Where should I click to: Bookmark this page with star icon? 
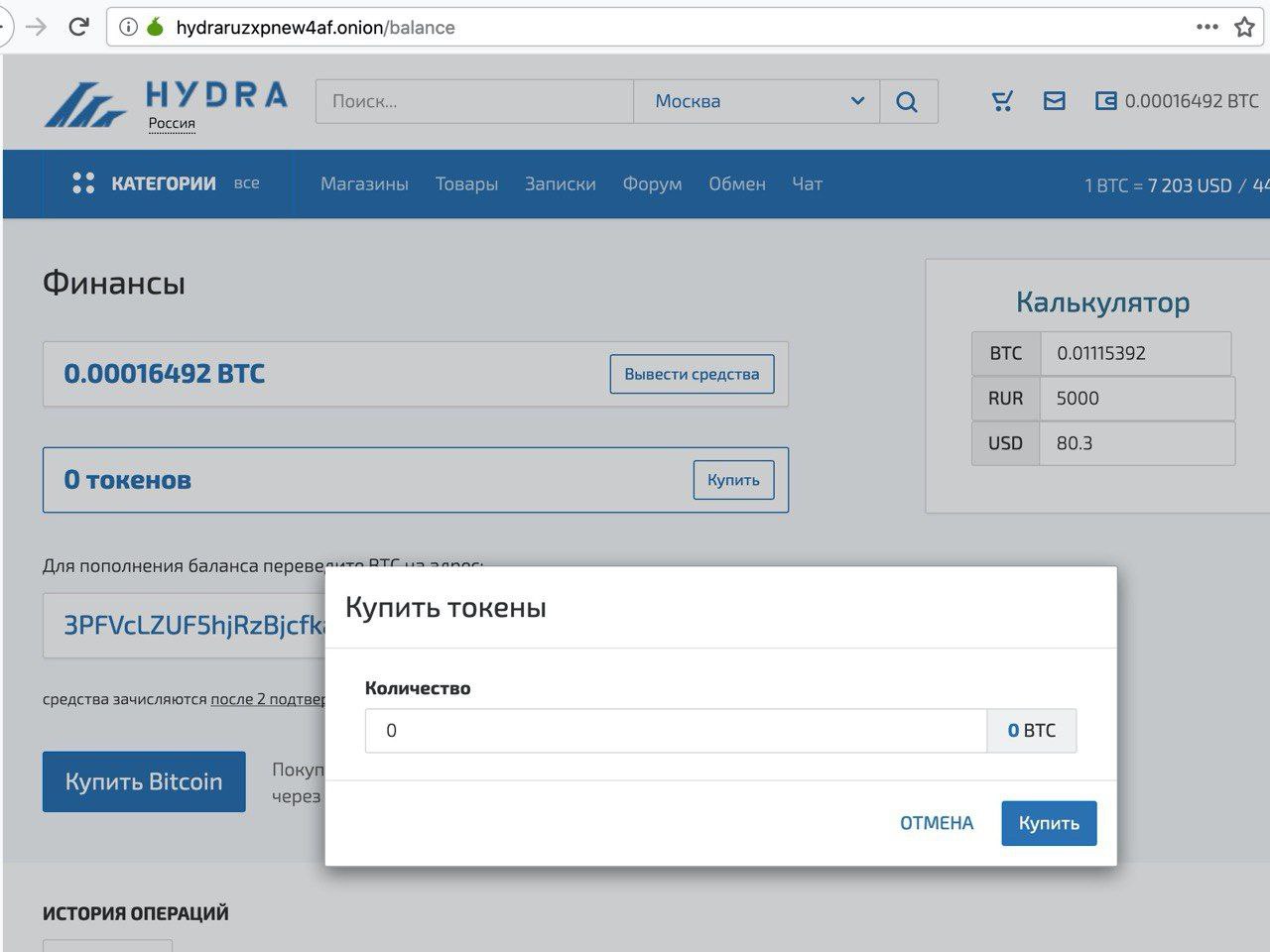click(x=1245, y=27)
